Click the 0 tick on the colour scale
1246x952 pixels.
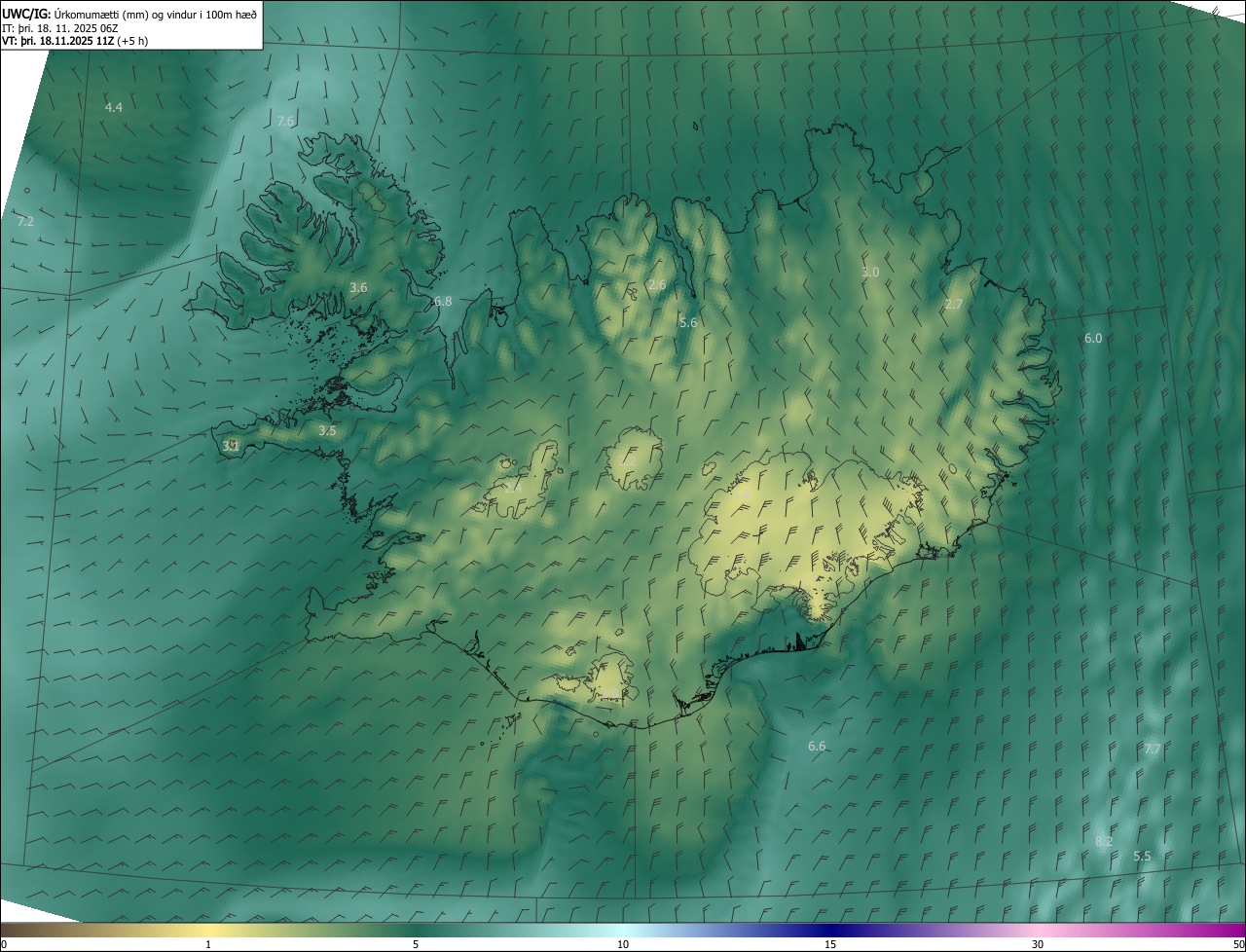click(x=4, y=945)
